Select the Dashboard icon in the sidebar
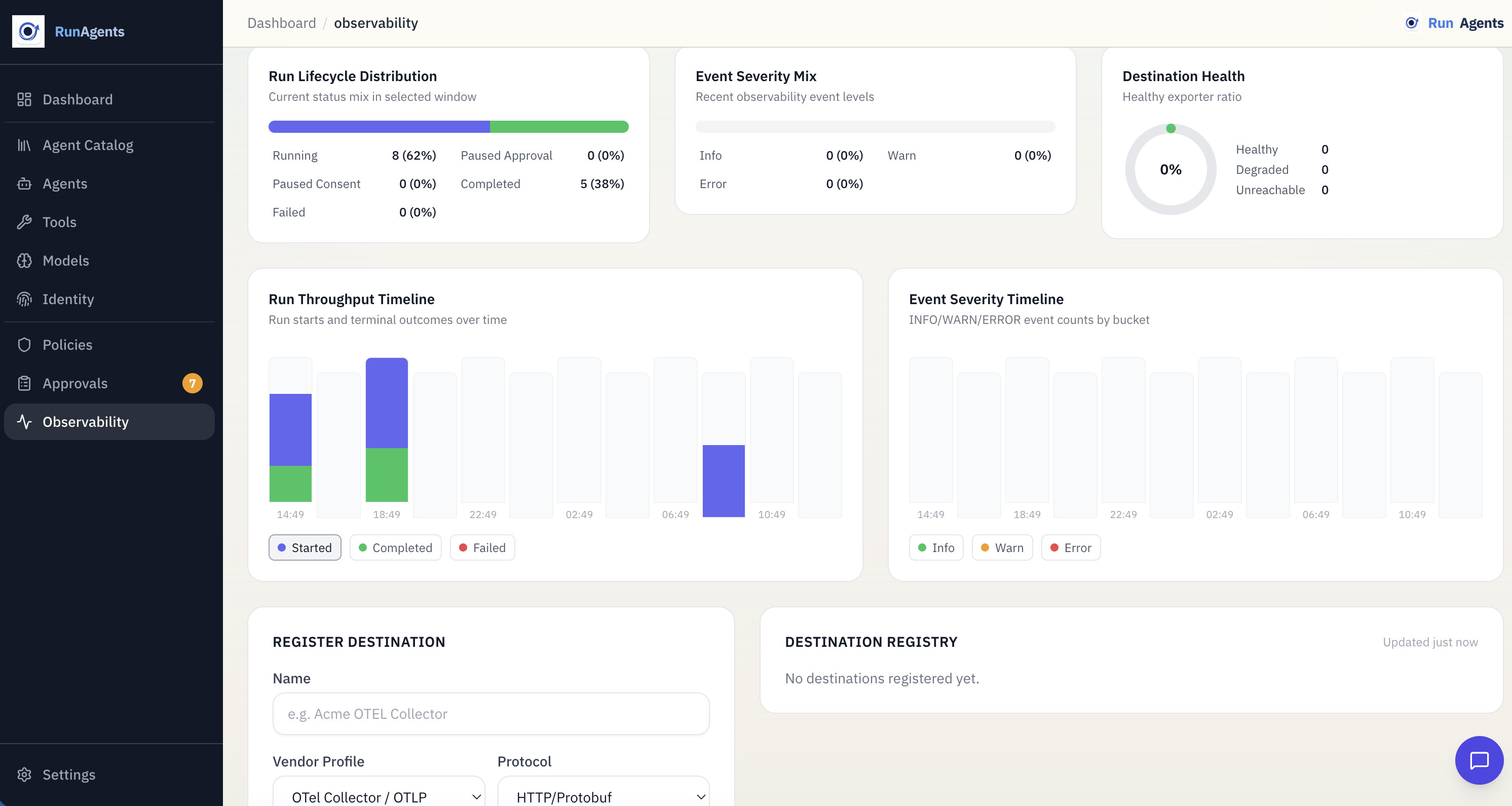The image size is (1512, 806). point(24,99)
